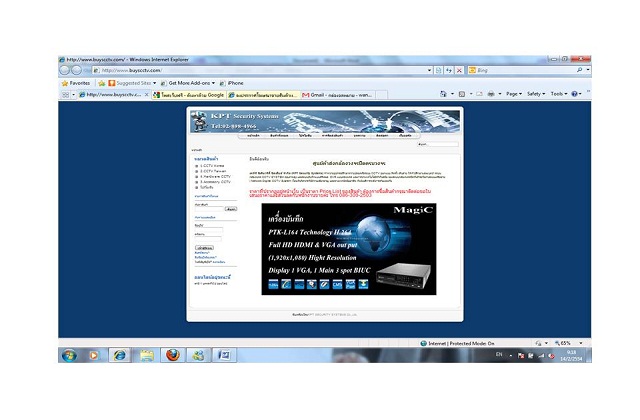Click the network signal tray icon
Image resolution: width=640 pixels, height=420 pixels.
click(x=542, y=356)
